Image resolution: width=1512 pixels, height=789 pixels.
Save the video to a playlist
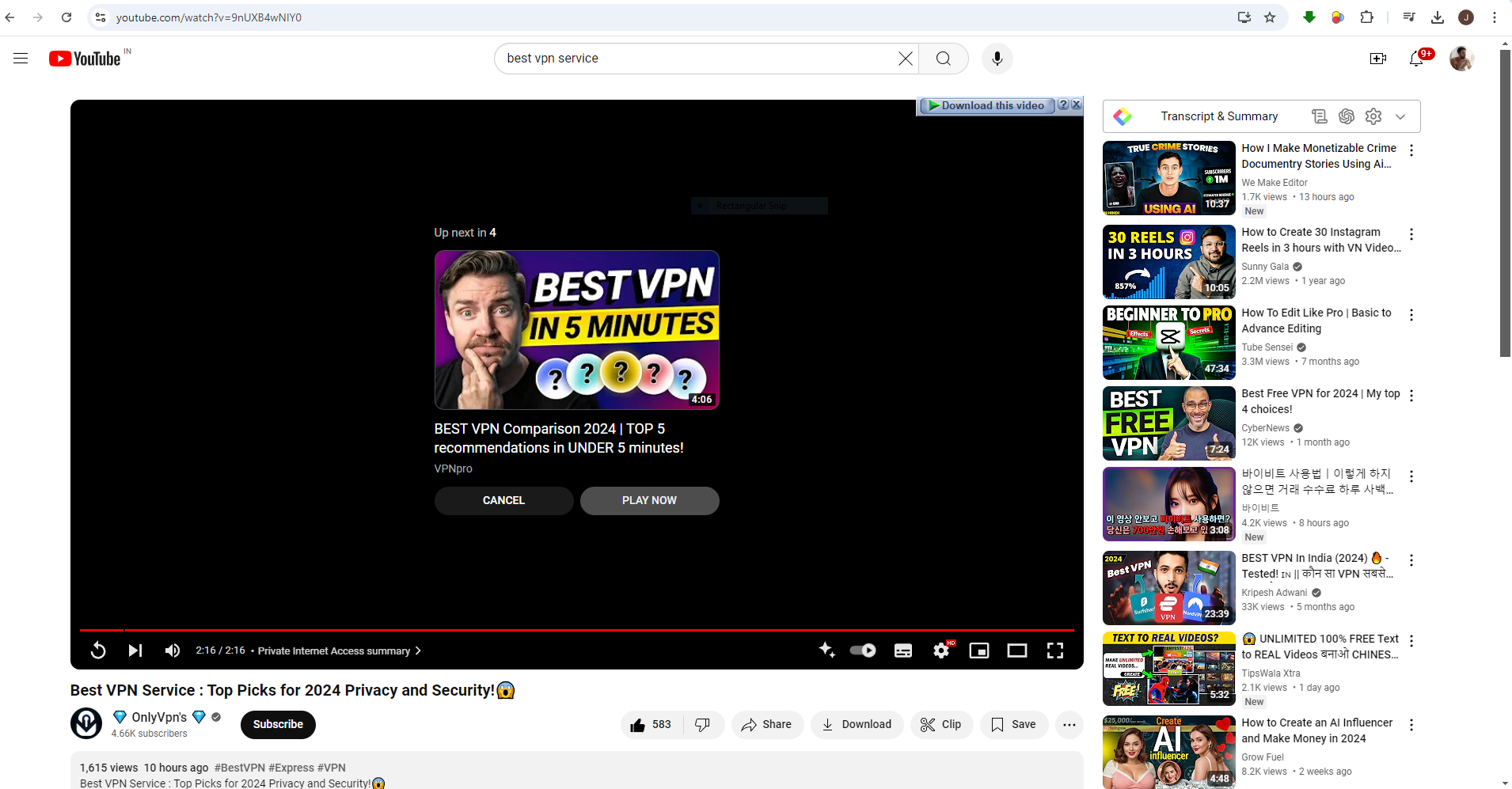click(1014, 724)
